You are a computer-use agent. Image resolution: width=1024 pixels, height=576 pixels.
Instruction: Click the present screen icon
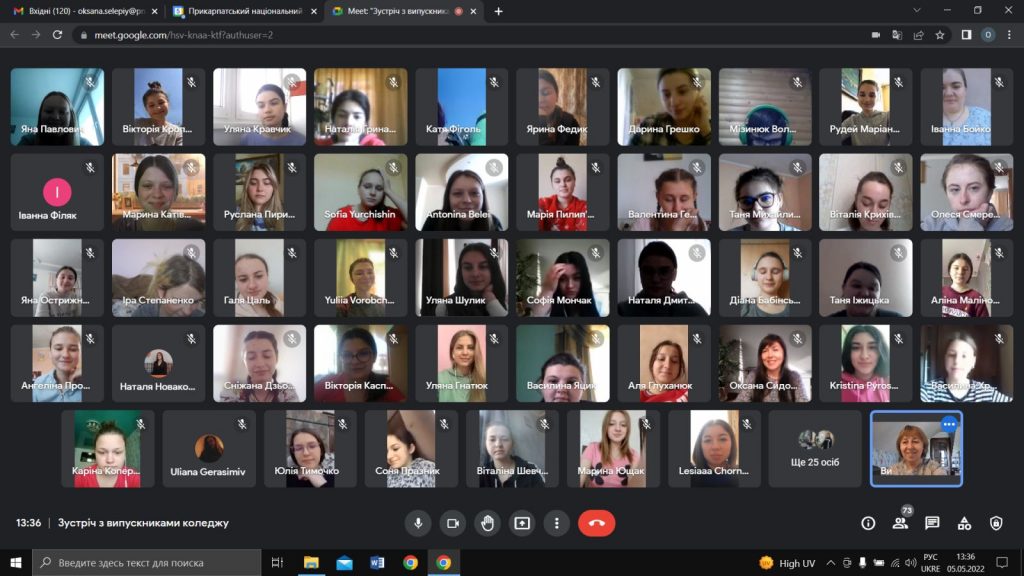(521, 523)
